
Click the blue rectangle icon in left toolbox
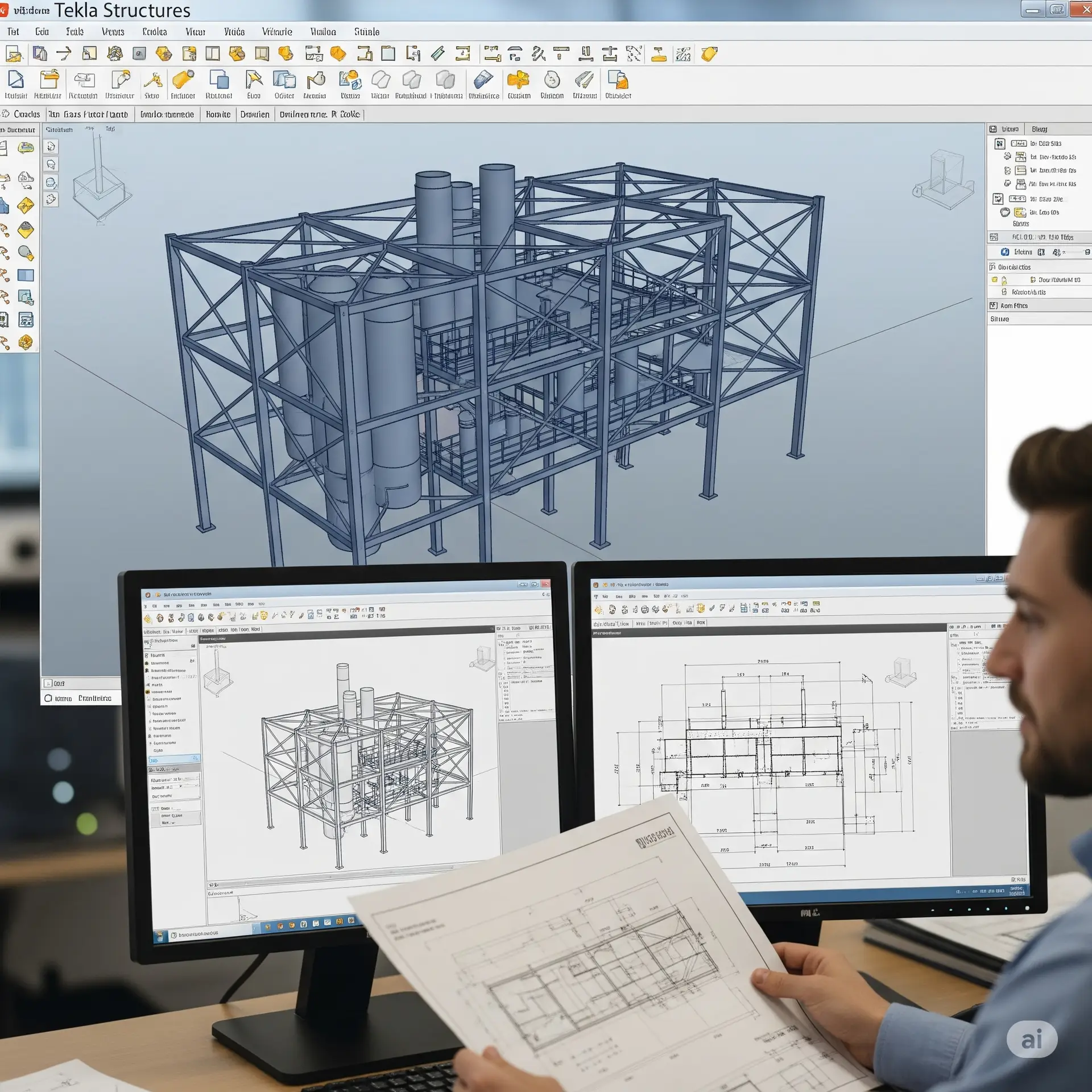[26, 275]
